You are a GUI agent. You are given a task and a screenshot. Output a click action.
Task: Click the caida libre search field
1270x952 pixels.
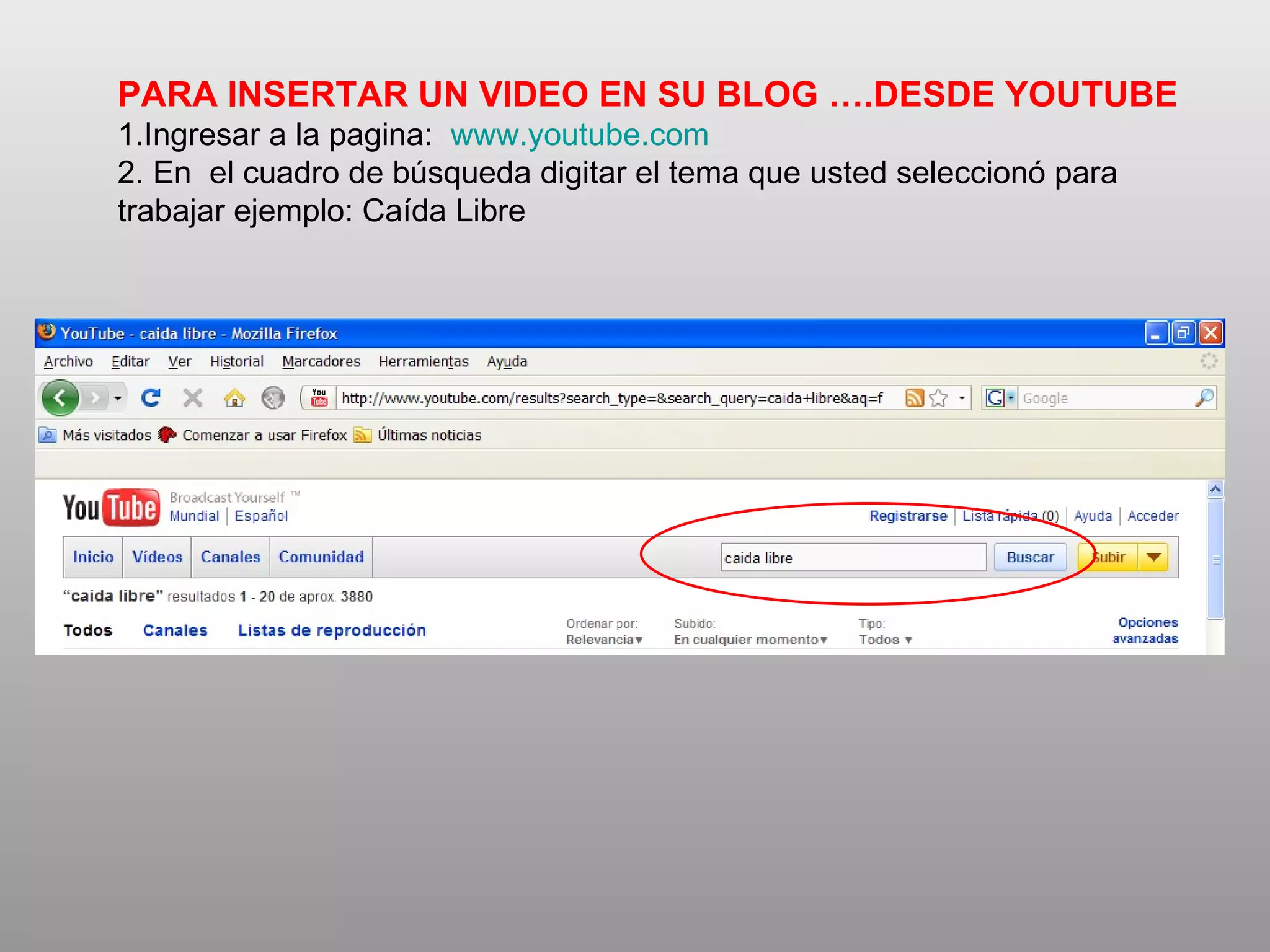click(853, 558)
